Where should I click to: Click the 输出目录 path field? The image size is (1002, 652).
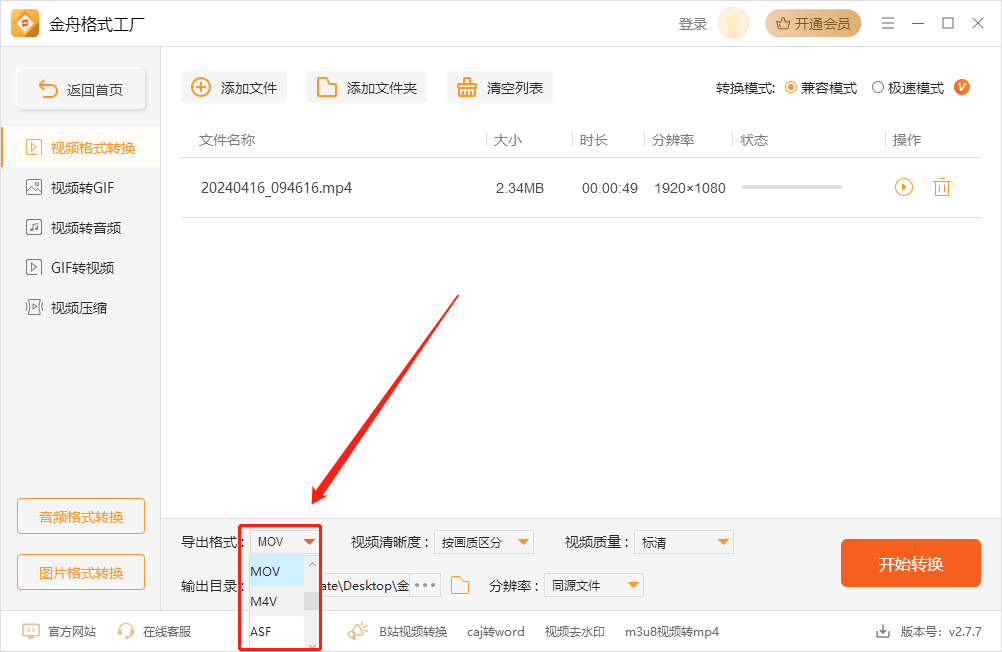[x=364, y=585]
